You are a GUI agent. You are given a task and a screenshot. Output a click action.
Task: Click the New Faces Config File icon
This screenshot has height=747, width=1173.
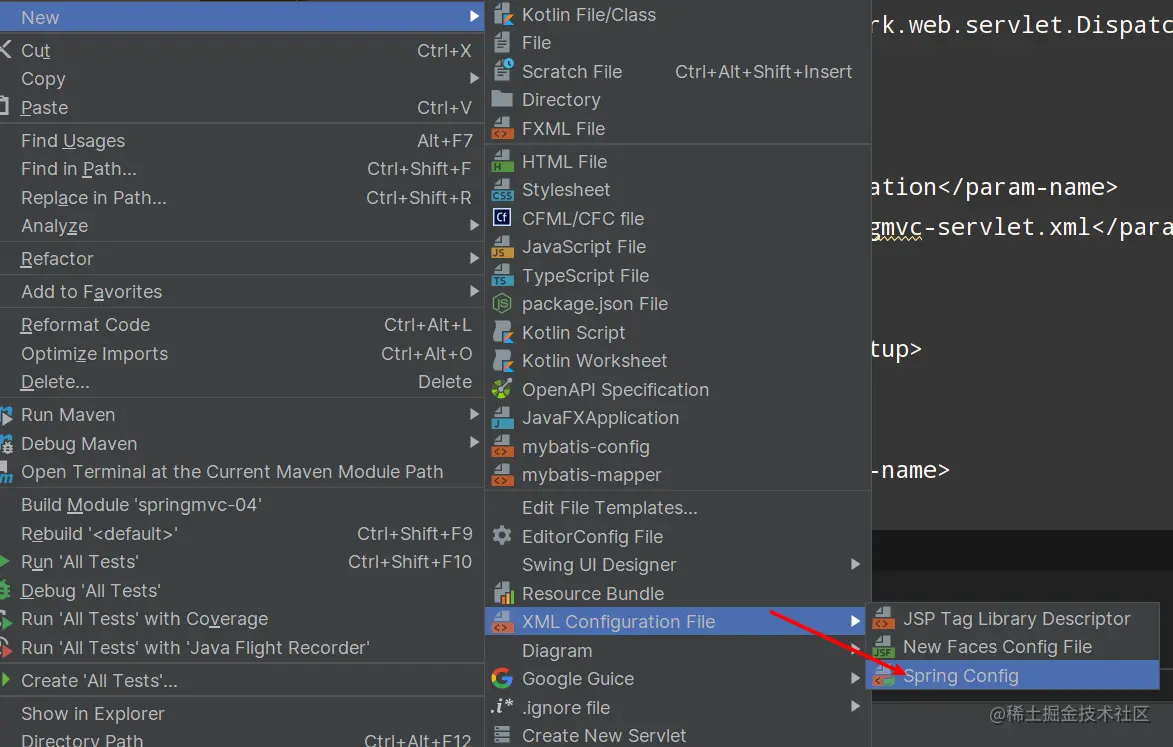[884, 647]
